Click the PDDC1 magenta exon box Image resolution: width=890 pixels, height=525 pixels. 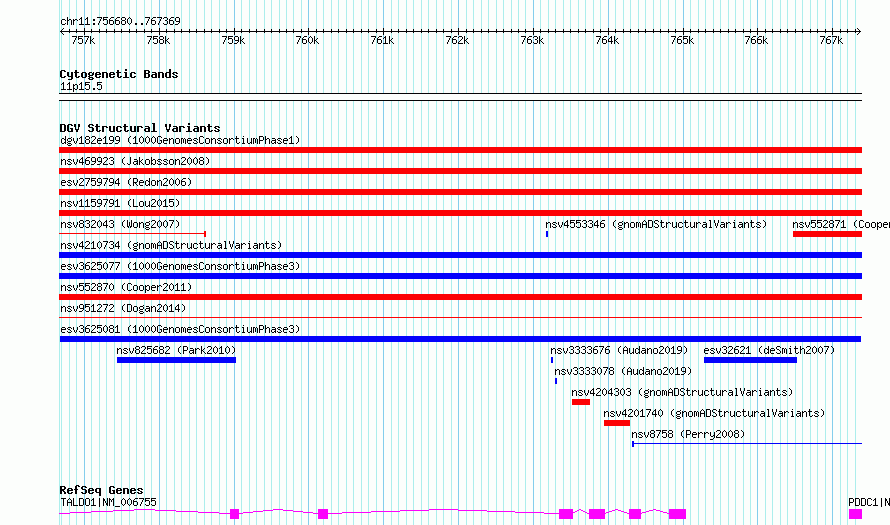[x=855, y=514]
